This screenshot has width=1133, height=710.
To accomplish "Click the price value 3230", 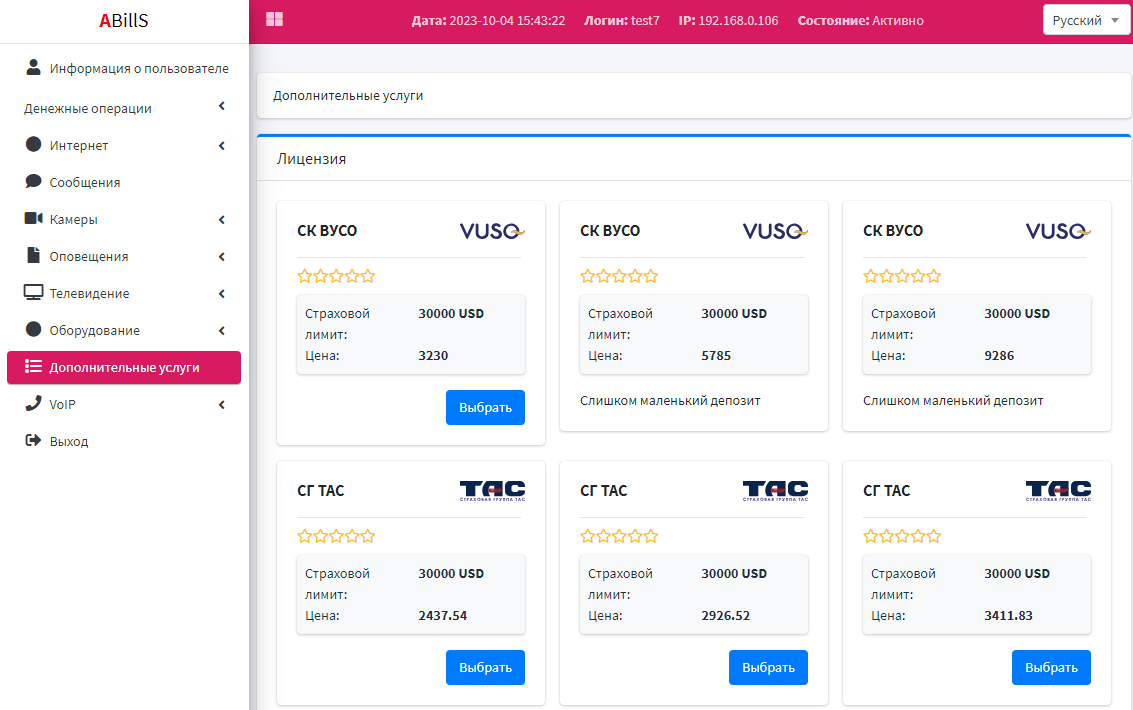I will click(x=433, y=355).
